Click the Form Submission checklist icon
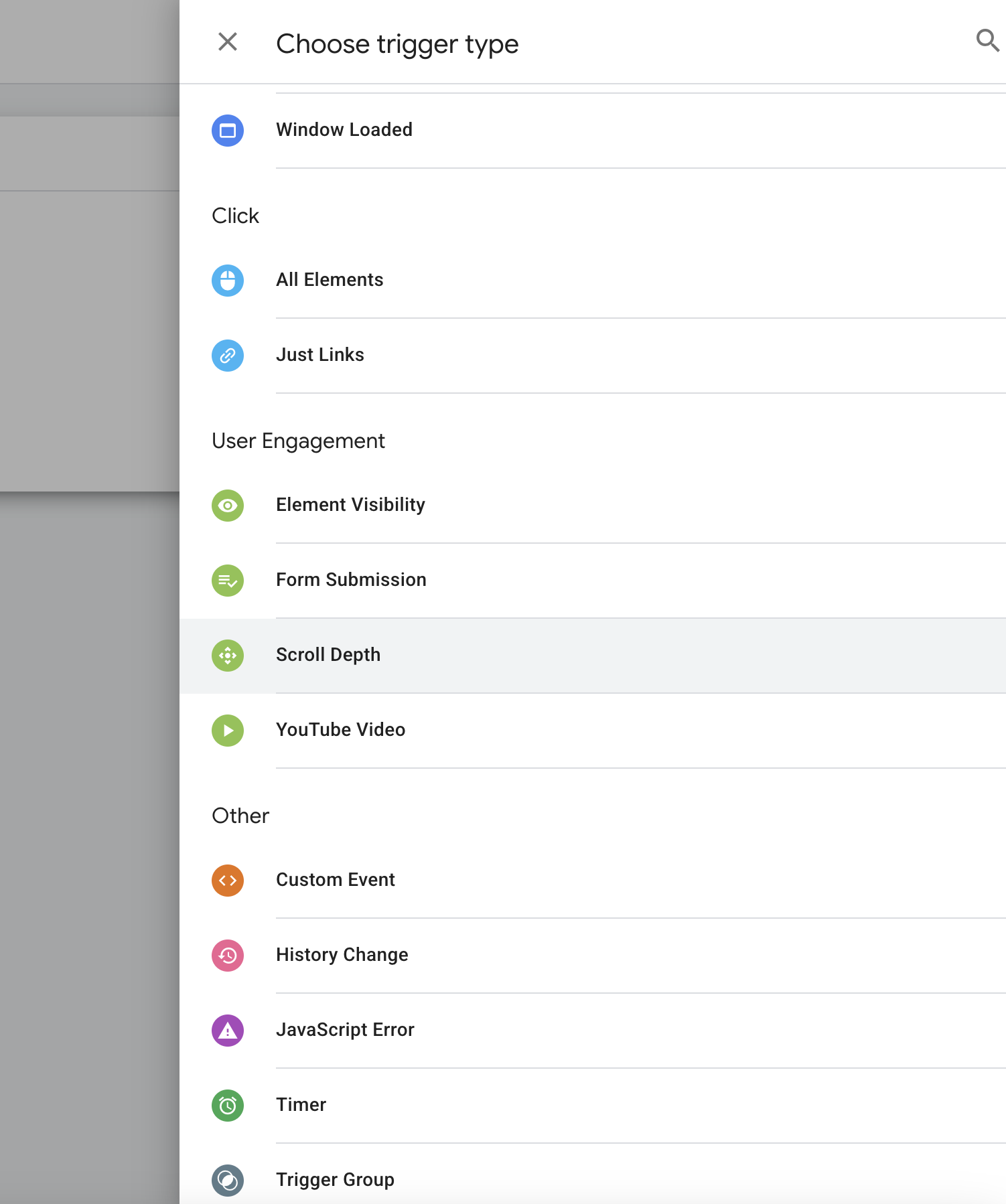 (228, 581)
